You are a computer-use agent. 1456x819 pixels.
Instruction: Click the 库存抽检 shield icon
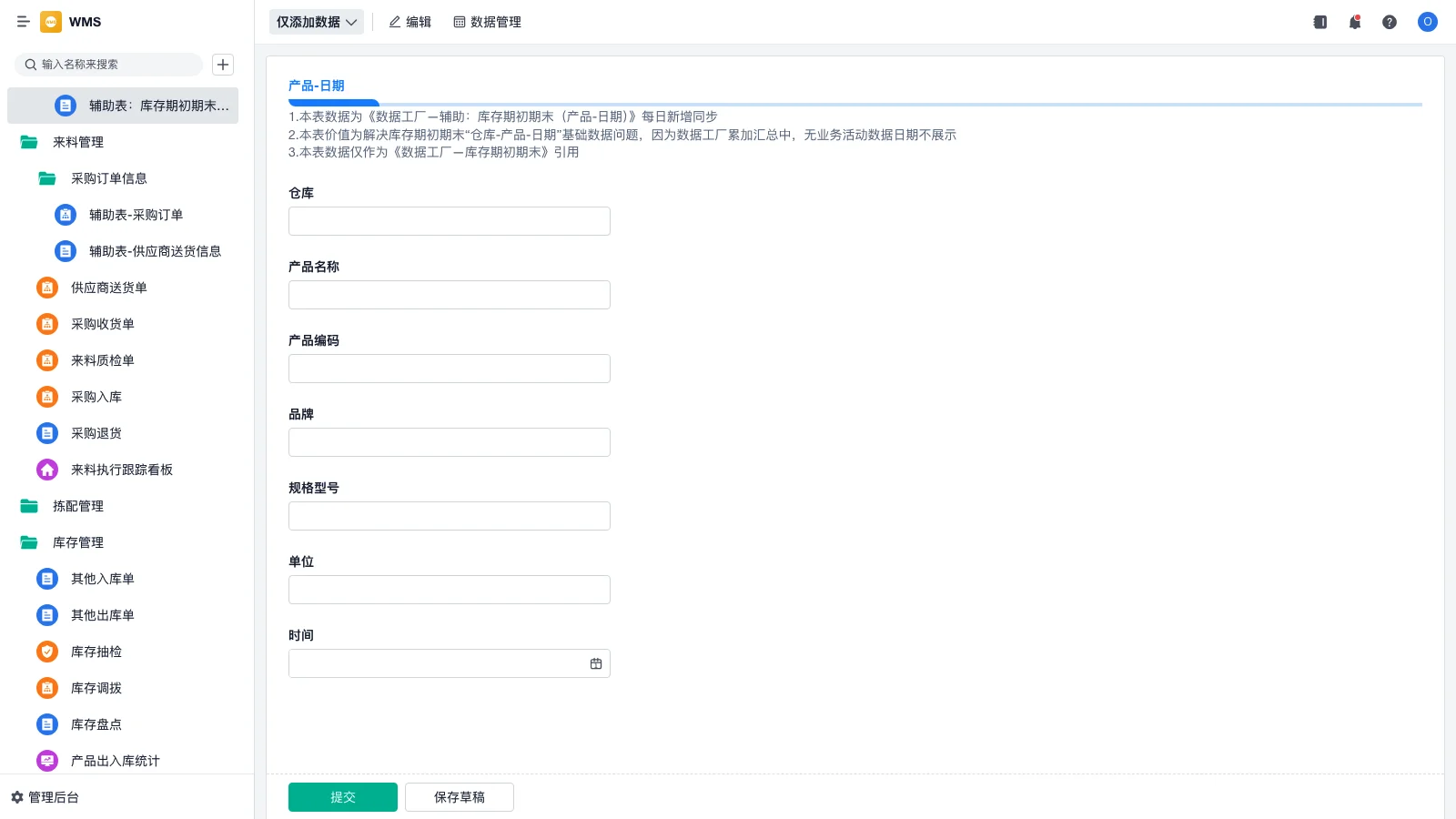47,652
